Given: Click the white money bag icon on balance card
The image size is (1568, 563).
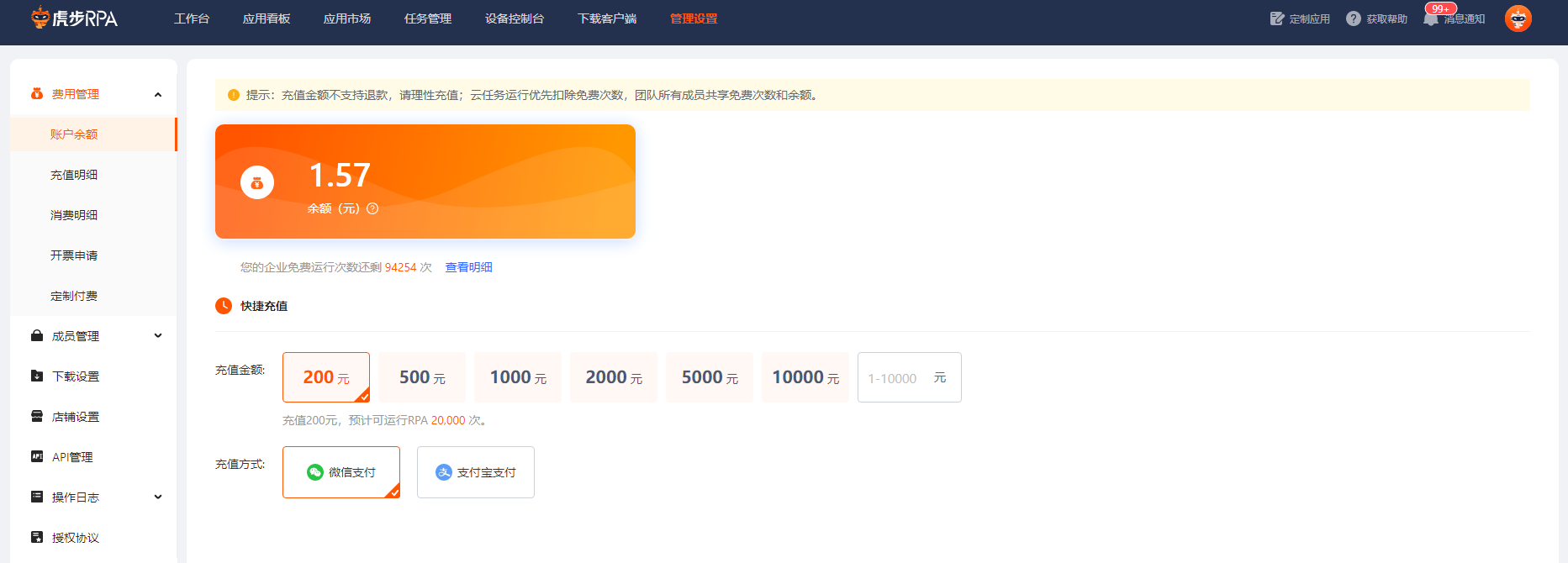Looking at the screenshot, I should click(x=257, y=182).
